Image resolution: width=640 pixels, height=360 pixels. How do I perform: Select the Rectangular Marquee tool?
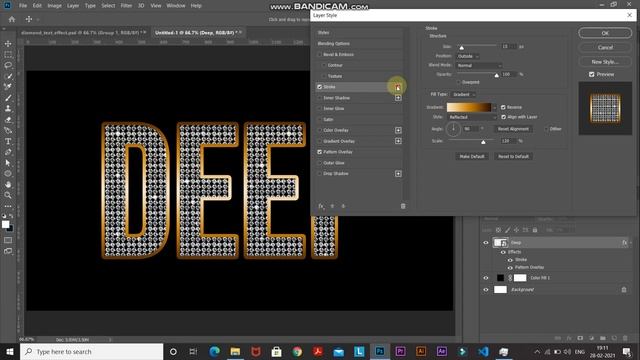coord(8,54)
